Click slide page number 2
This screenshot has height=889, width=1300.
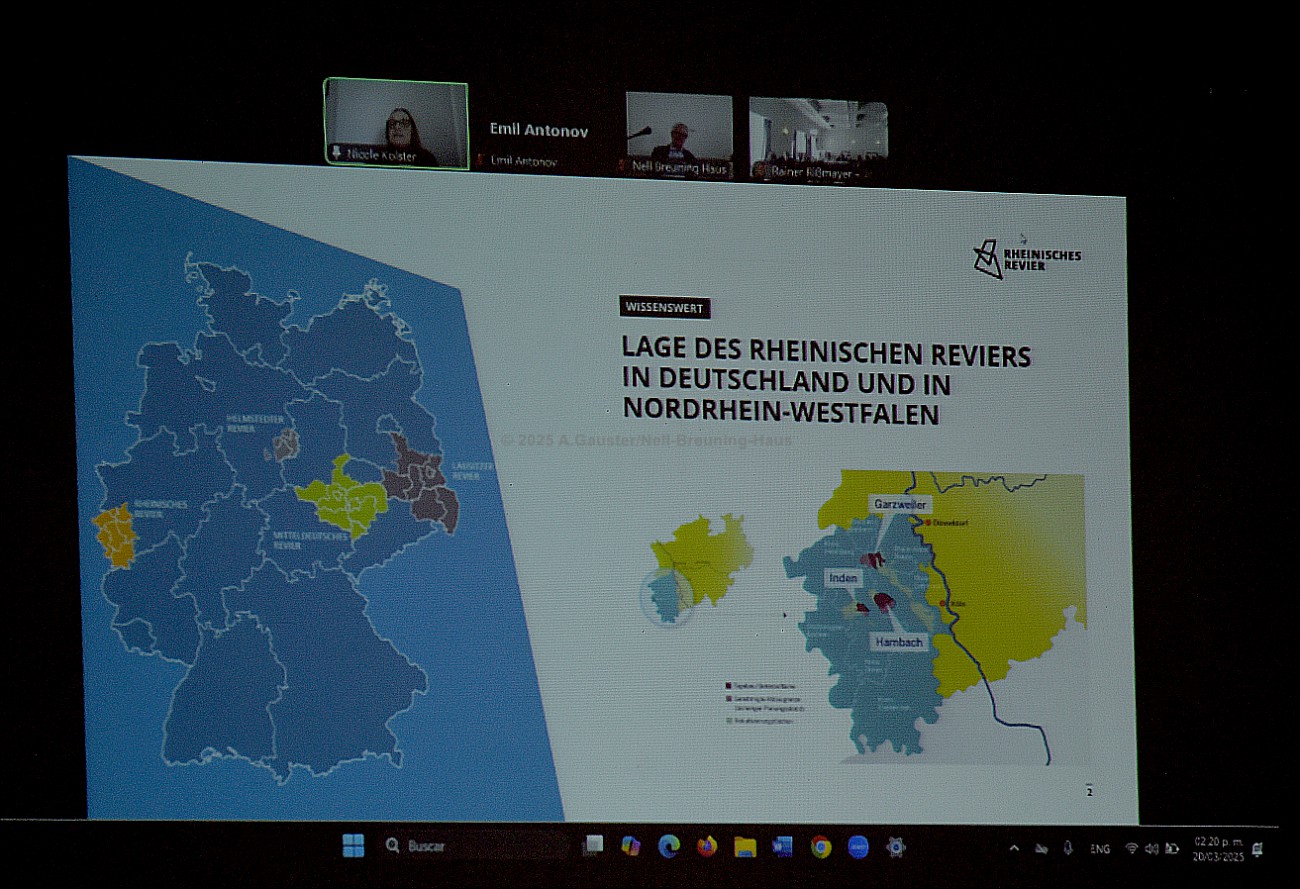click(x=1089, y=792)
